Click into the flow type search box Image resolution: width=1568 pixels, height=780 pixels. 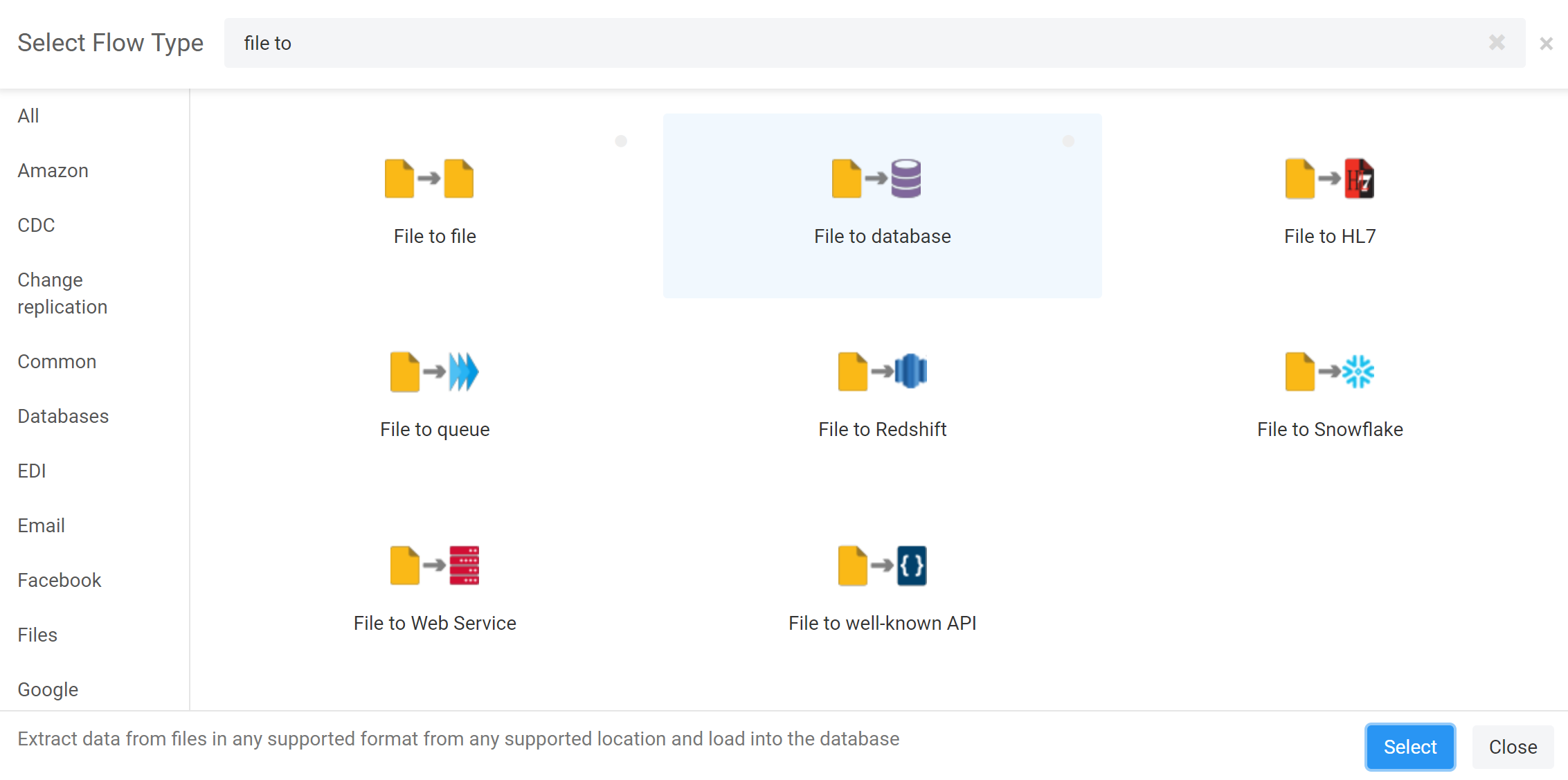[x=831, y=43]
